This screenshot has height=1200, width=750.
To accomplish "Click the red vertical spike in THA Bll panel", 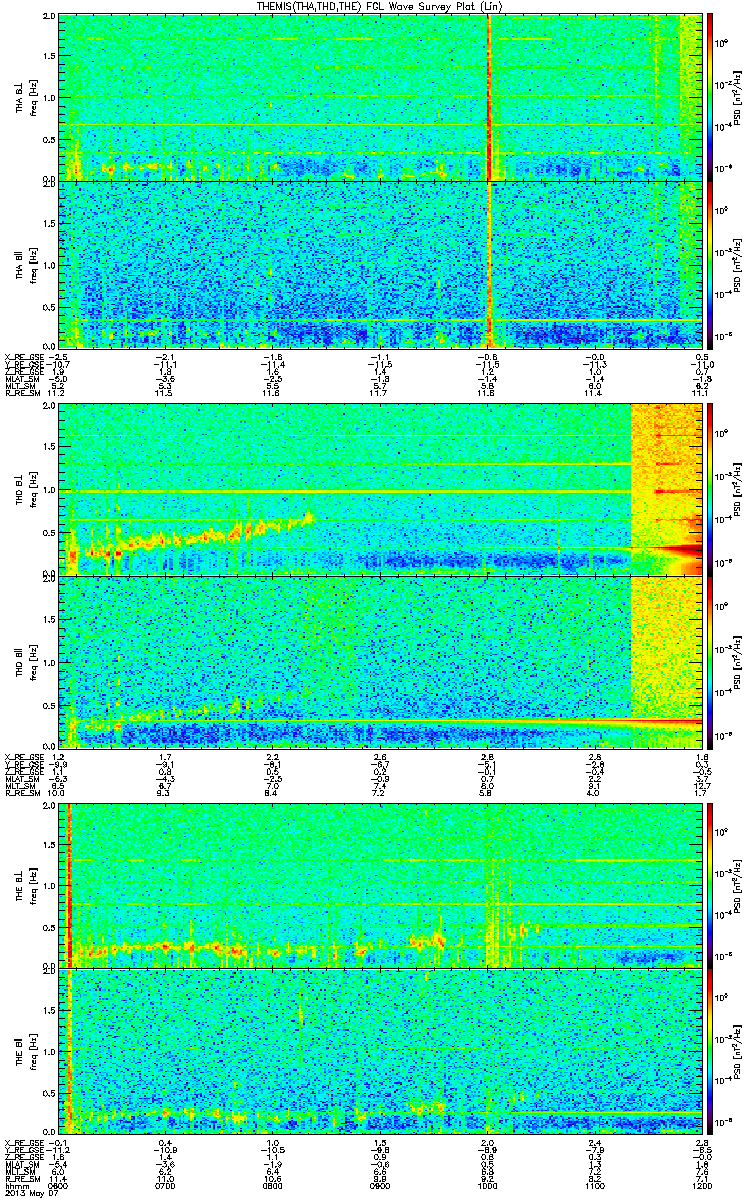I will (488, 265).
